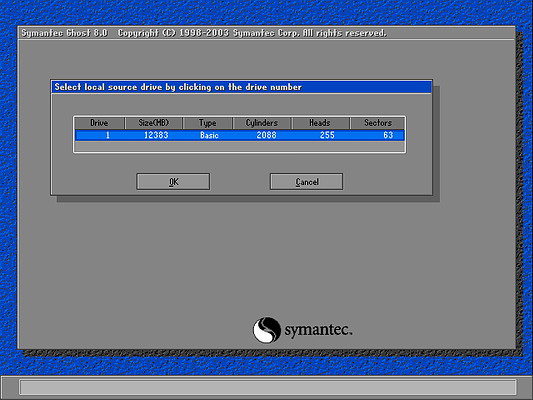Click the dialog's blue title bar

[x=241, y=87]
